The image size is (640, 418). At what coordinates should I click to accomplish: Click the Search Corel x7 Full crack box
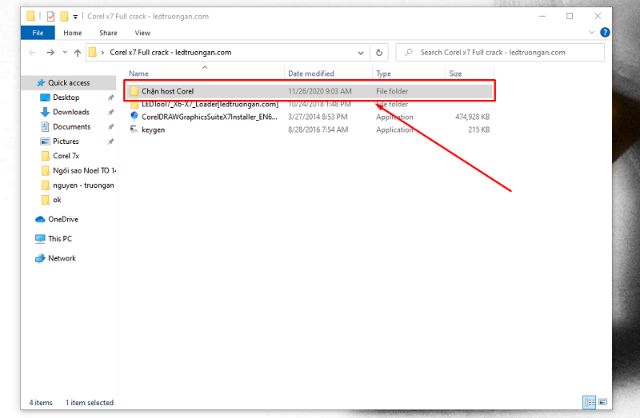point(500,52)
